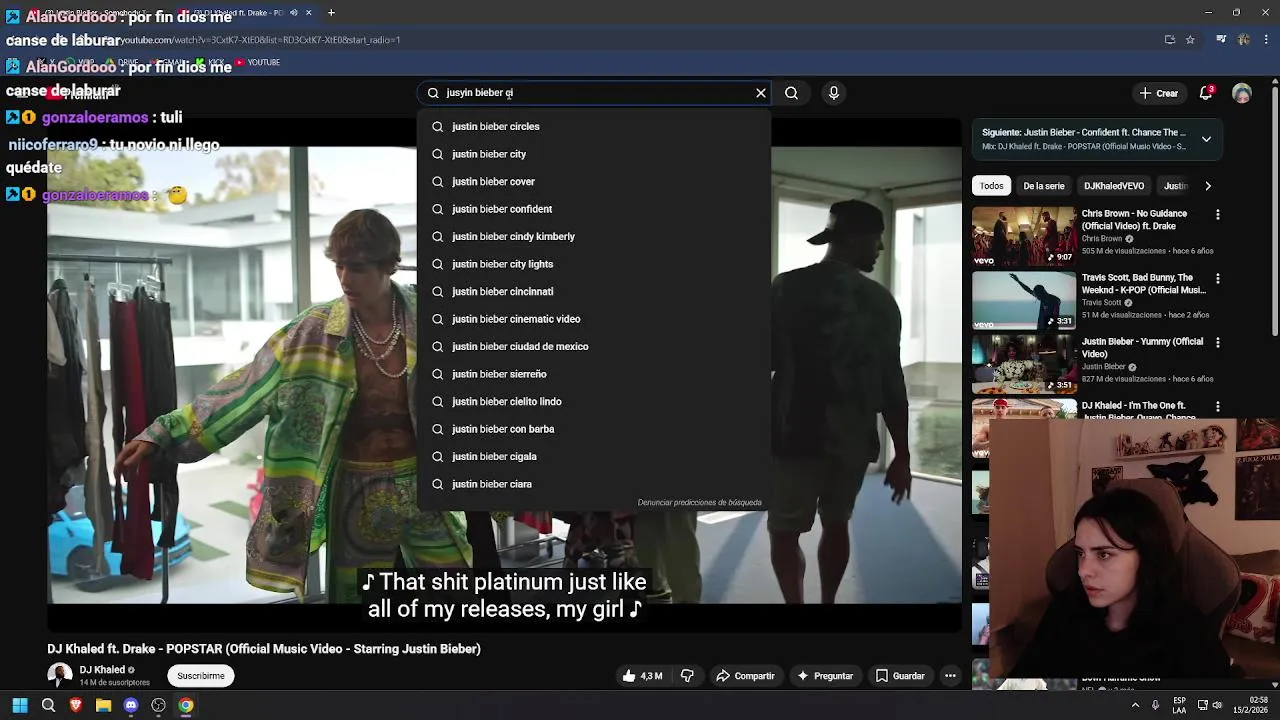Close the current YouTube browser tab
Viewport: 1280px width, 720px height.
point(308,13)
